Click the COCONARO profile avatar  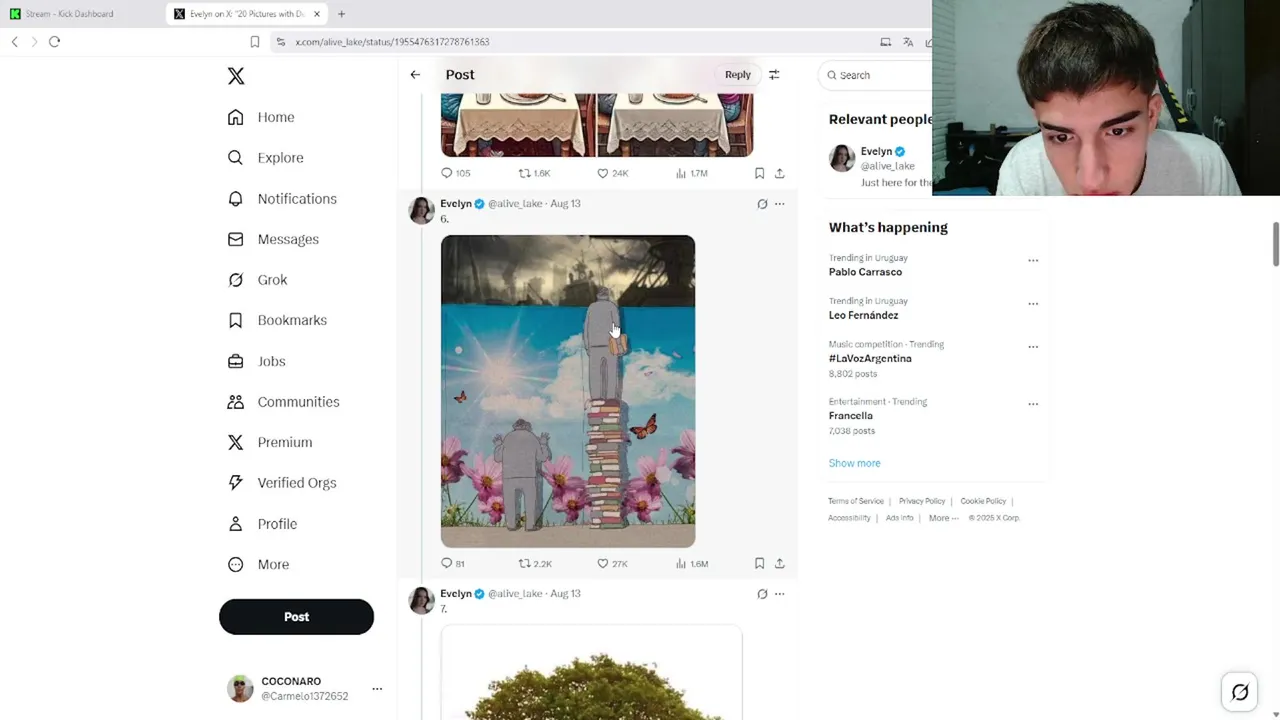[240, 688]
